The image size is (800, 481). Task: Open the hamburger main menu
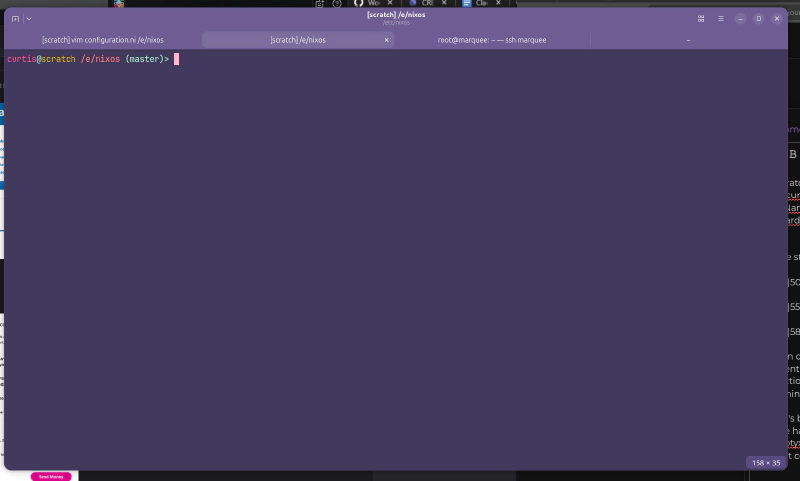point(720,19)
